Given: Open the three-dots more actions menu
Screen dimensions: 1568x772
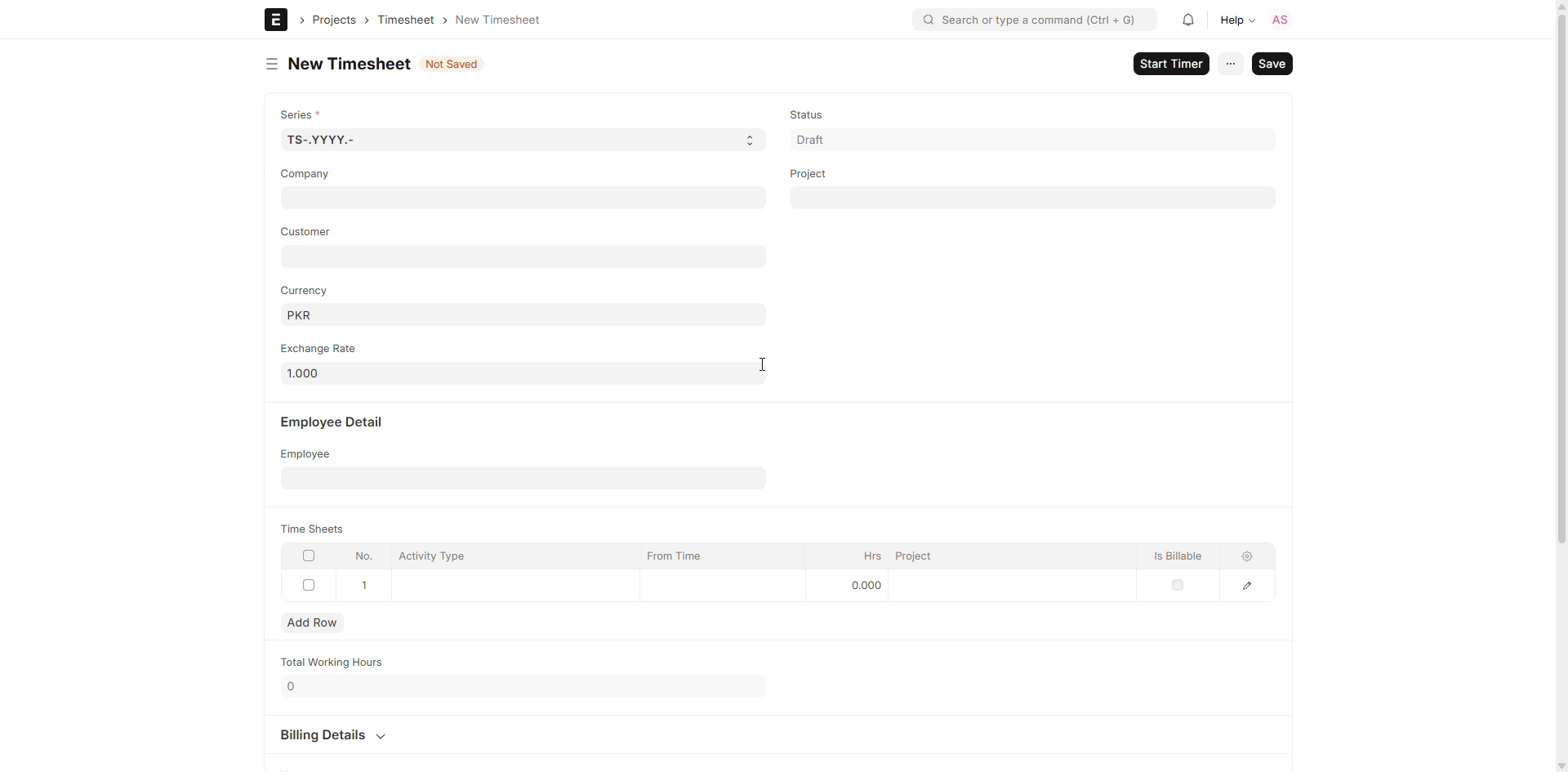Looking at the screenshot, I should point(1230,64).
